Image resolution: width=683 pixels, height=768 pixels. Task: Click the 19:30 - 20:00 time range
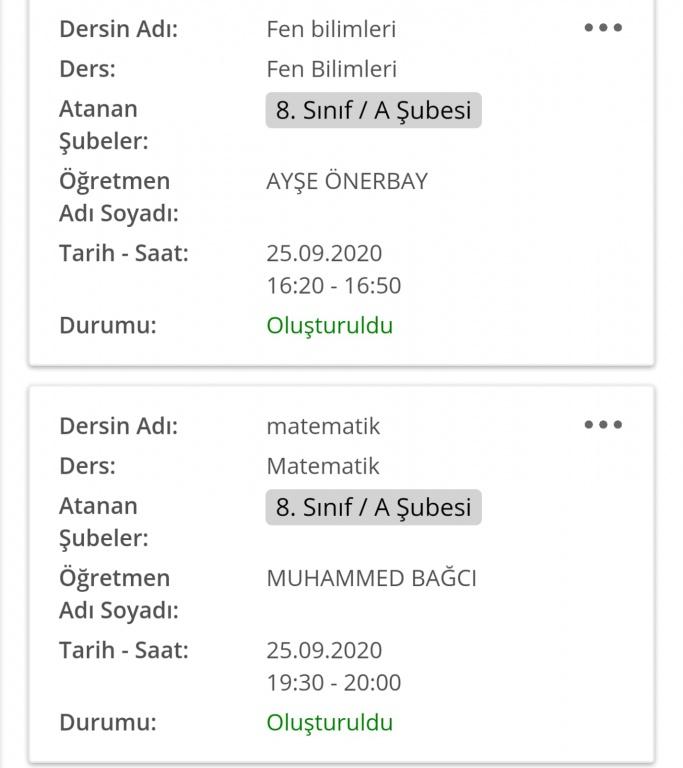[x=333, y=683]
